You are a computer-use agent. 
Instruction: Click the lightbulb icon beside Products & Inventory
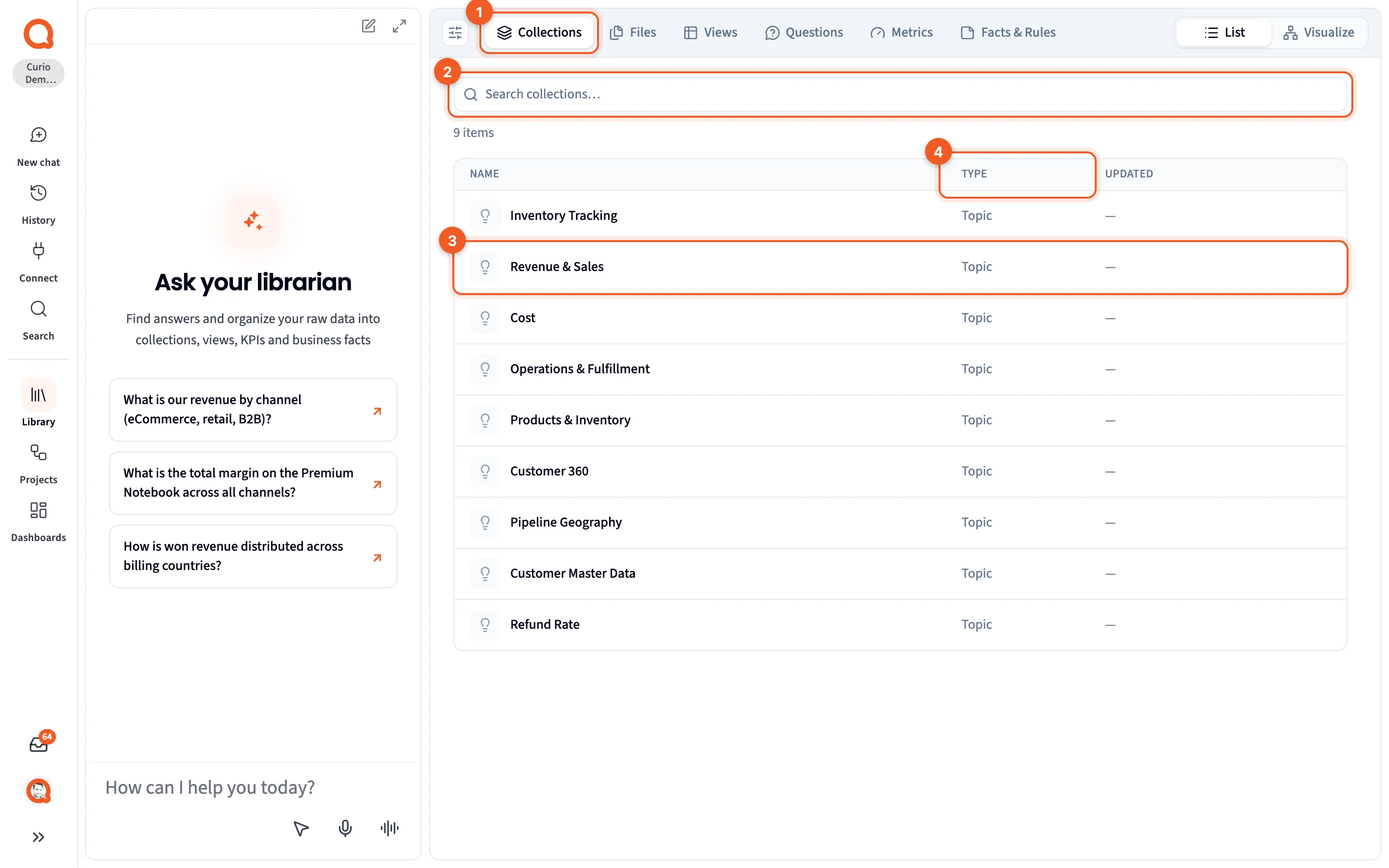point(485,420)
